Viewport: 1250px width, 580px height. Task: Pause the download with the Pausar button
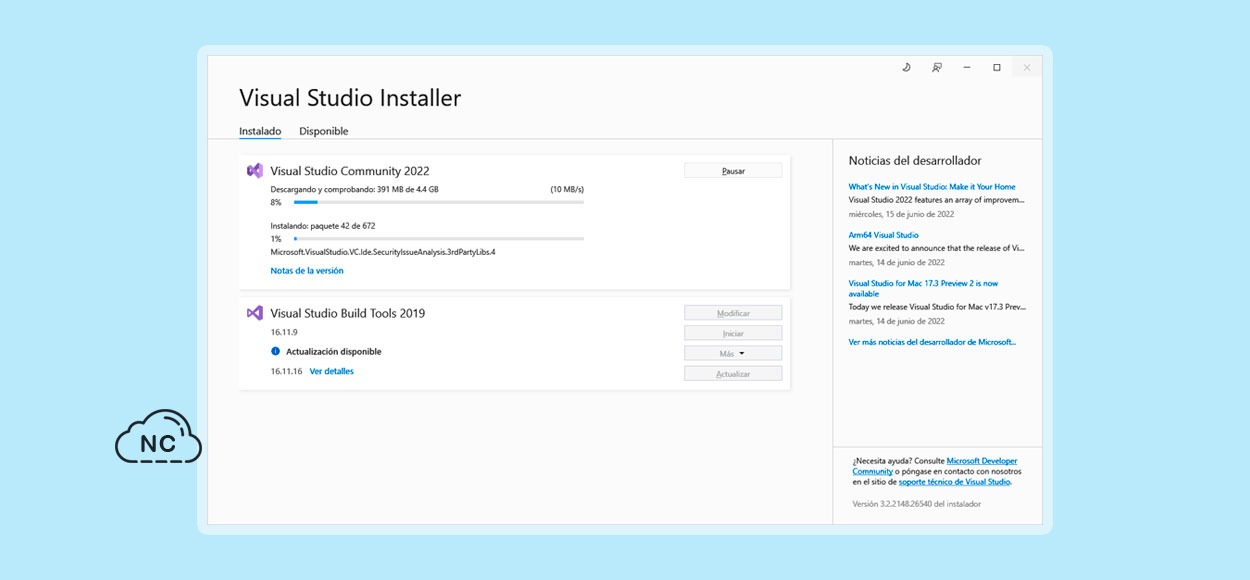click(733, 171)
